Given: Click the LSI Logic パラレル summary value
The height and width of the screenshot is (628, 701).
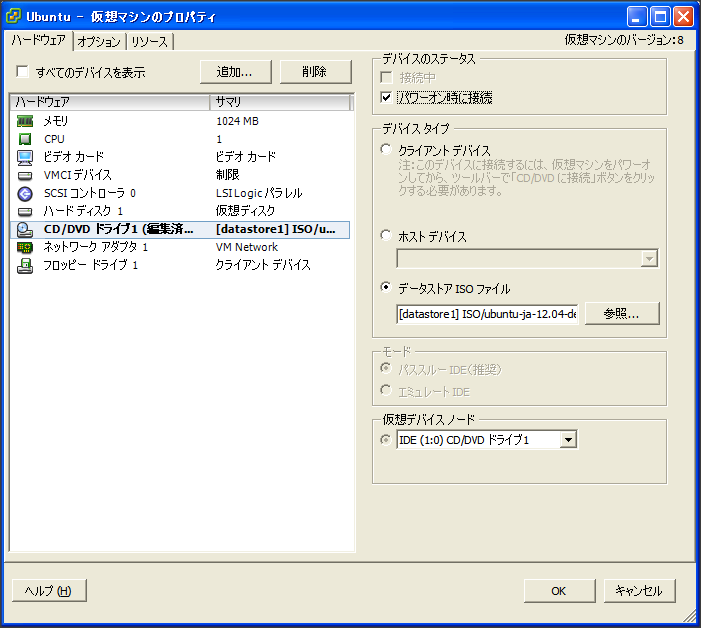Looking at the screenshot, I should click(x=259, y=193).
